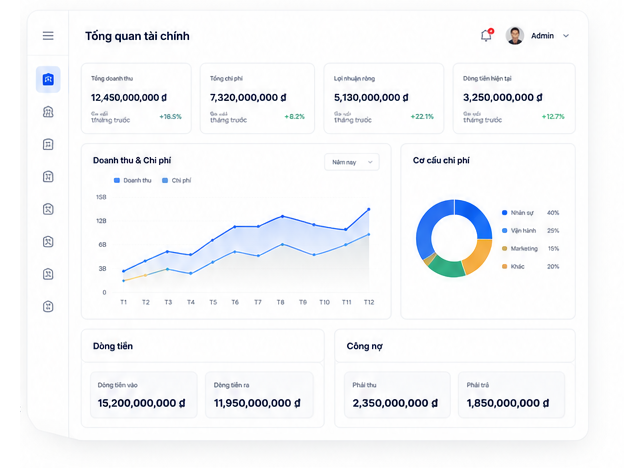Open the Năm nay period dropdown
The height and width of the screenshot is (468, 624).
coord(352,162)
